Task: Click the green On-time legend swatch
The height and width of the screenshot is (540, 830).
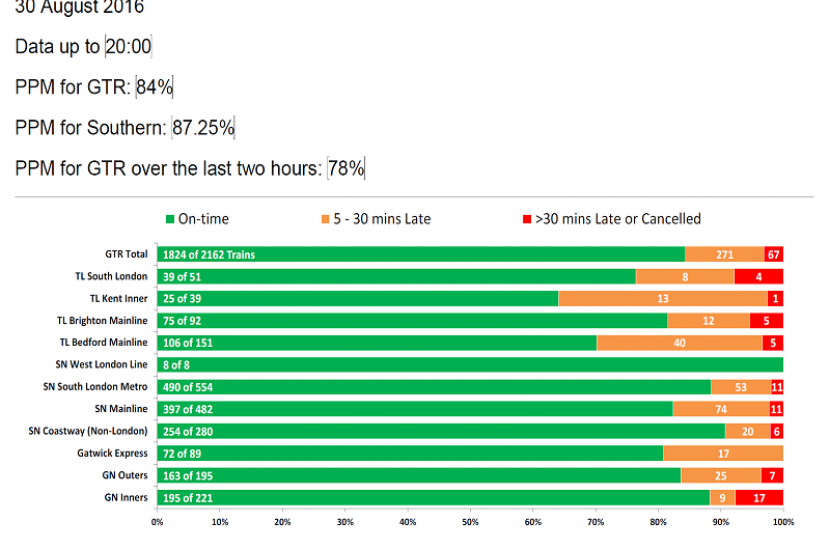Action: [x=170, y=219]
